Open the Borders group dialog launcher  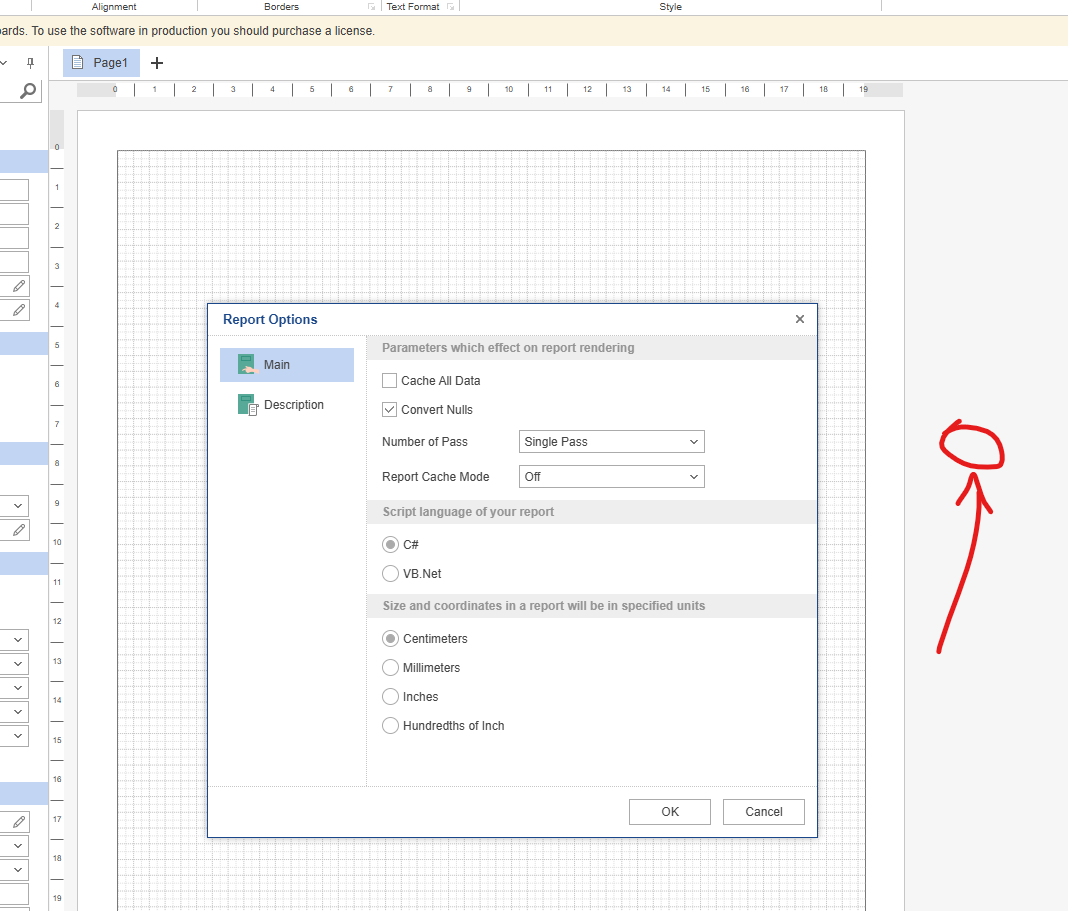pyautogui.click(x=372, y=7)
